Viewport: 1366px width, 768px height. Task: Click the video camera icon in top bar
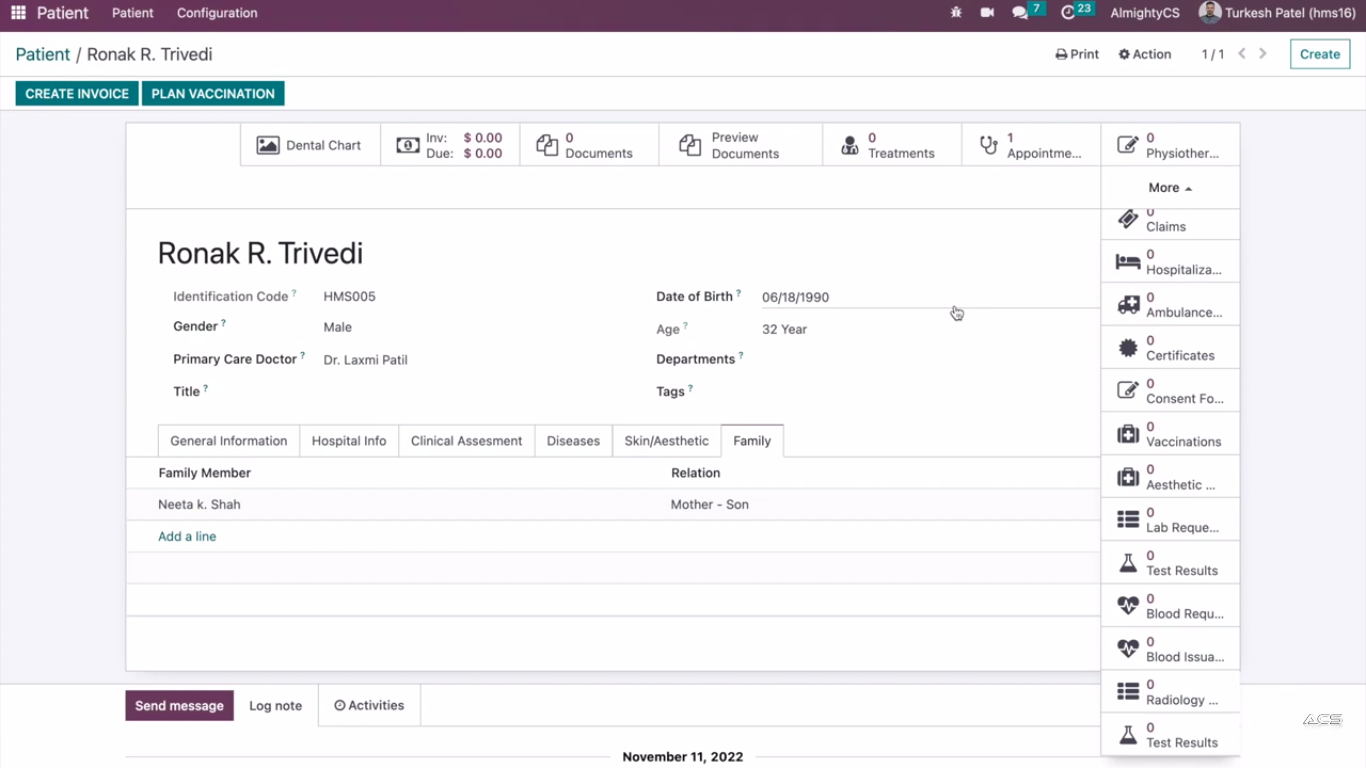tap(987, 13)
